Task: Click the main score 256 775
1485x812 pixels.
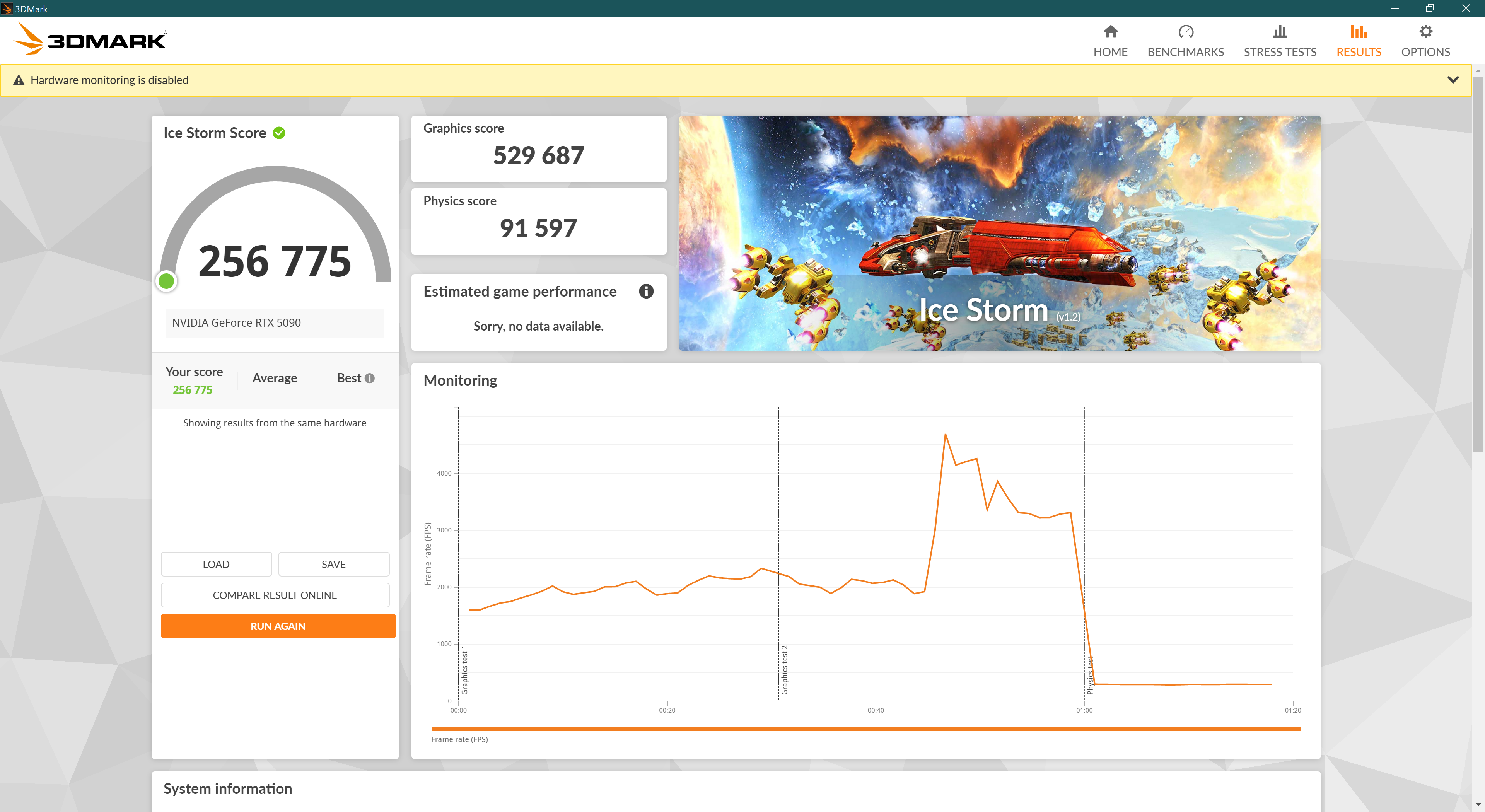Action: point(275,261)
